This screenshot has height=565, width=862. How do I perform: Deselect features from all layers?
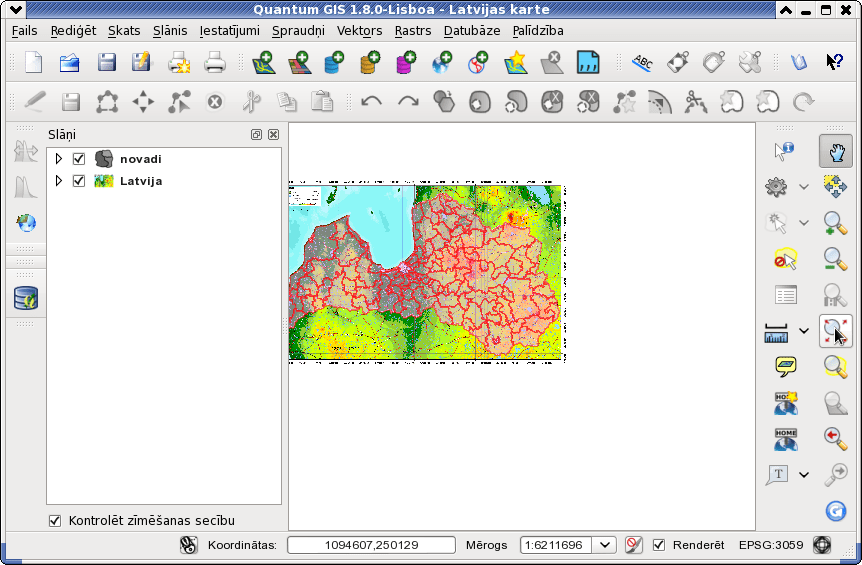(785, 259)
